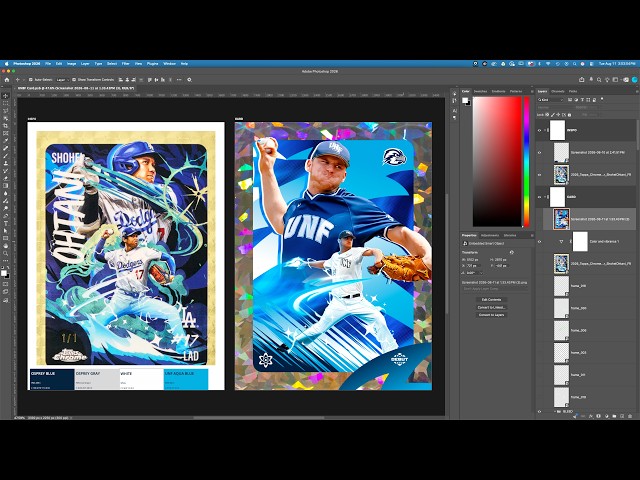This screenshot has height=480, width=640.
Task: Switch to the Gradients tab
Action: 498,91
